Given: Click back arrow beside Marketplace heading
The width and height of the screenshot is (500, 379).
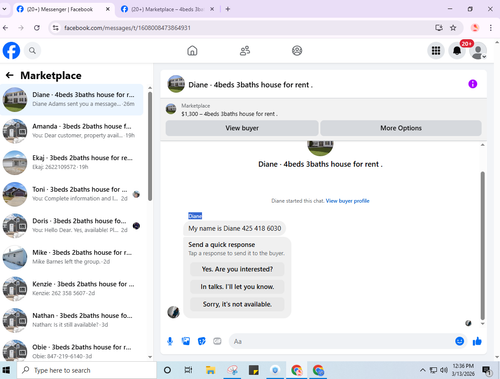Looking at the screenshot, I should [x=10, y=75].
